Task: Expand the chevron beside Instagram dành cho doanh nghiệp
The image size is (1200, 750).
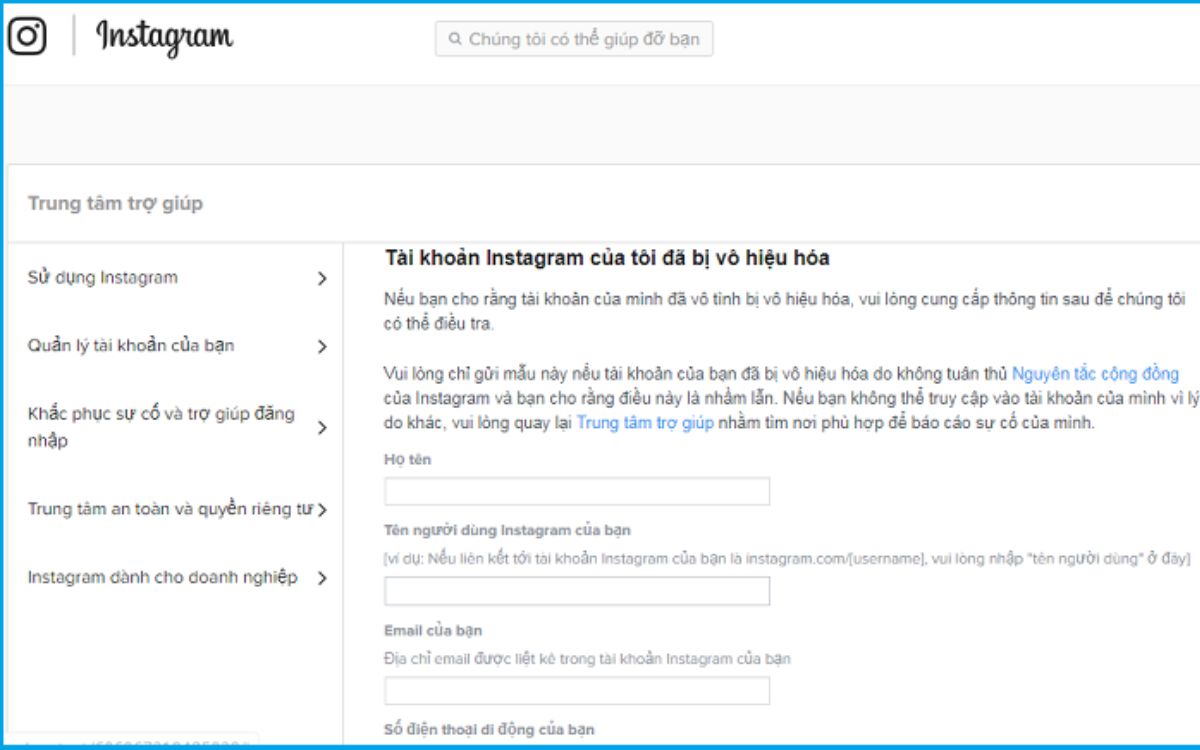Action: pos(322,578)
